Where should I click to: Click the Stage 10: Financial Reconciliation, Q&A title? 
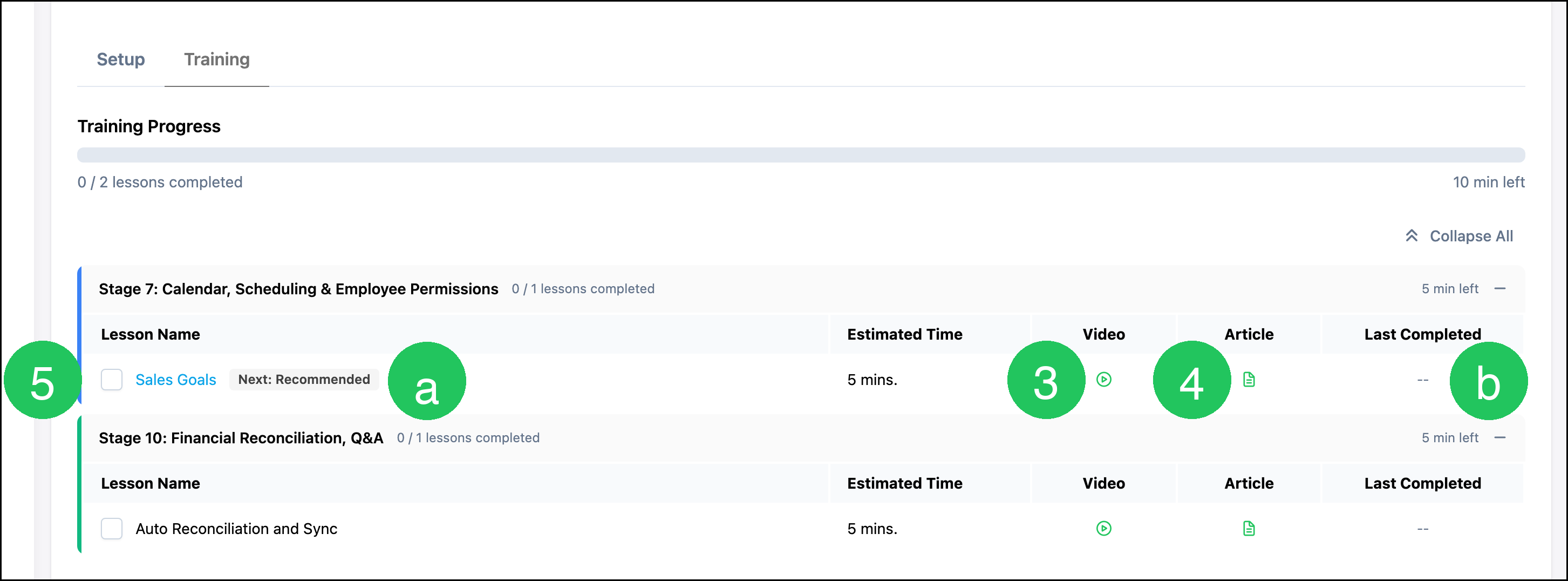click(x=241, y=438)
